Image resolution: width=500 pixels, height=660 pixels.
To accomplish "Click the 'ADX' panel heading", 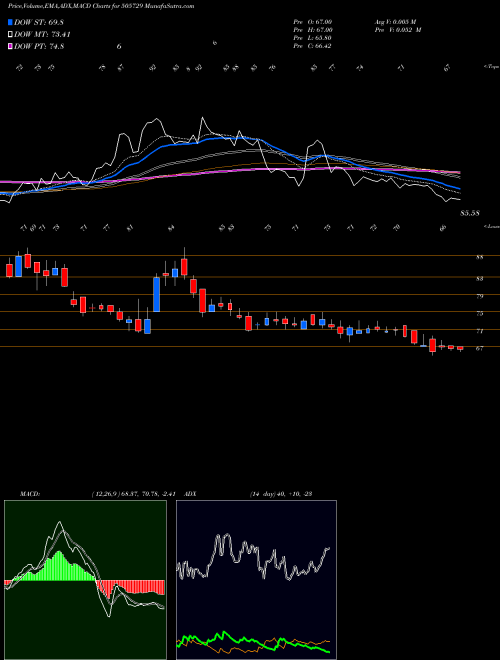I will (x=190, y=494).
